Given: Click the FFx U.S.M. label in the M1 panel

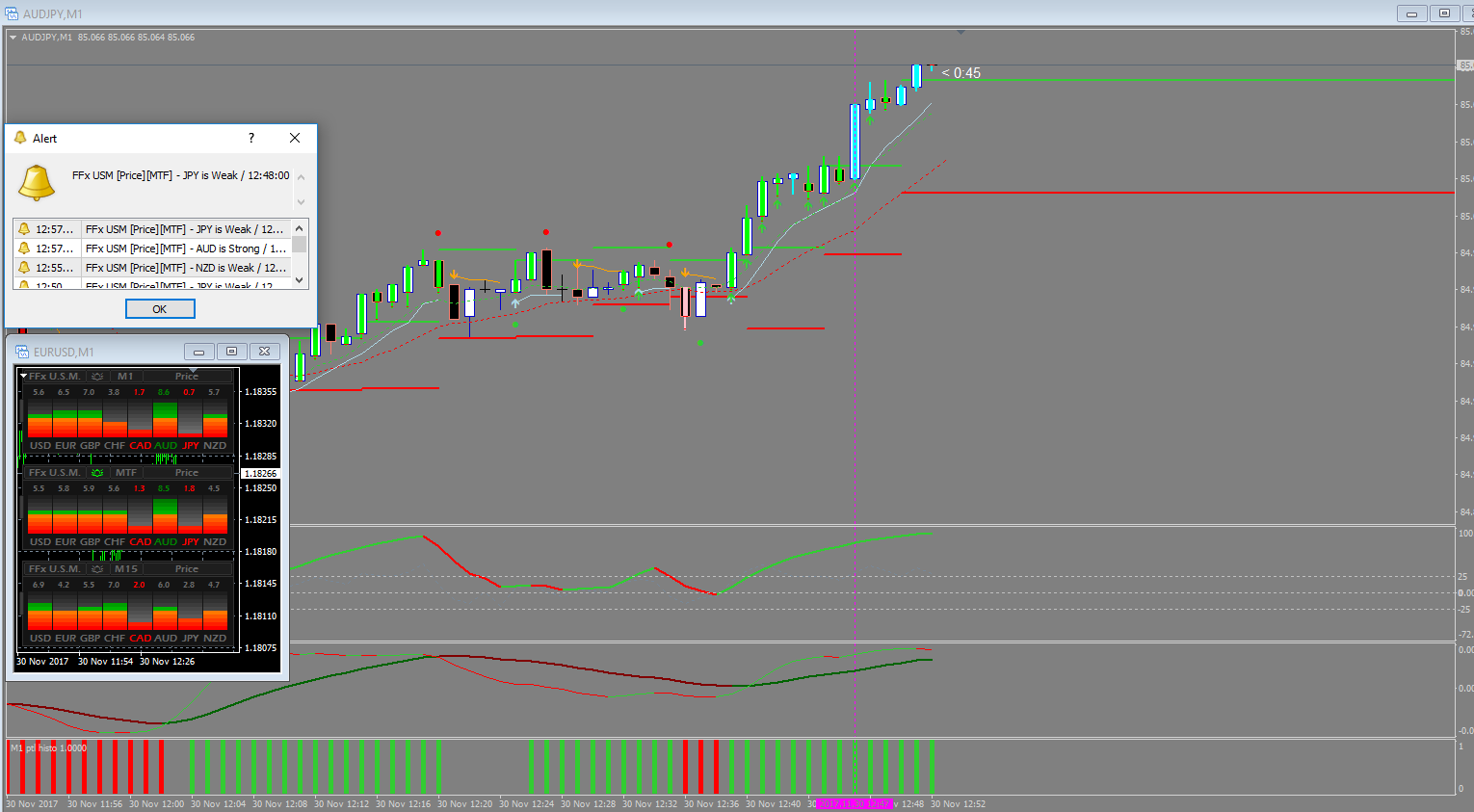Looking at the screenshot, I should click(55, 377).
